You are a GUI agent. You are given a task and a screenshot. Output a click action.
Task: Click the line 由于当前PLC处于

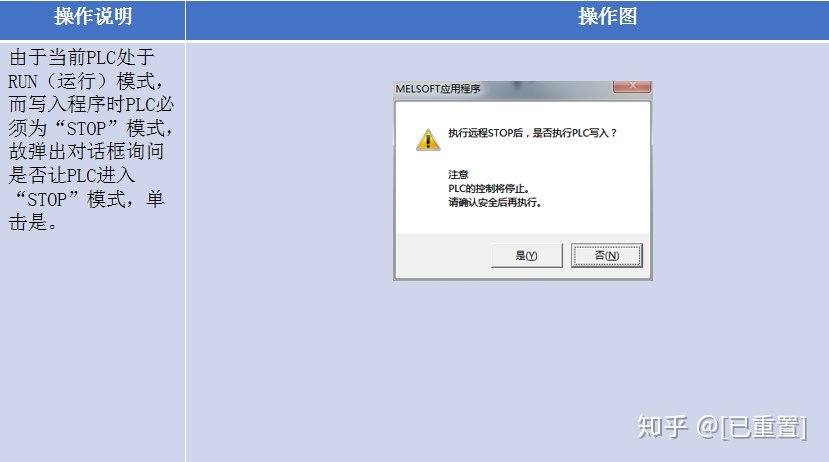pos(81,57)
